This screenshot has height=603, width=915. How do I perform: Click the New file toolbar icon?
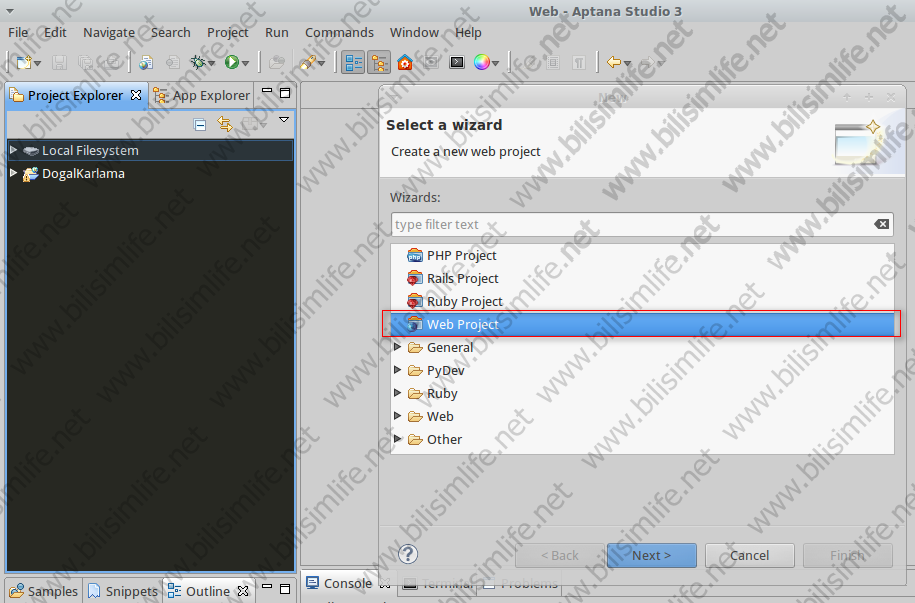point(24,62)
